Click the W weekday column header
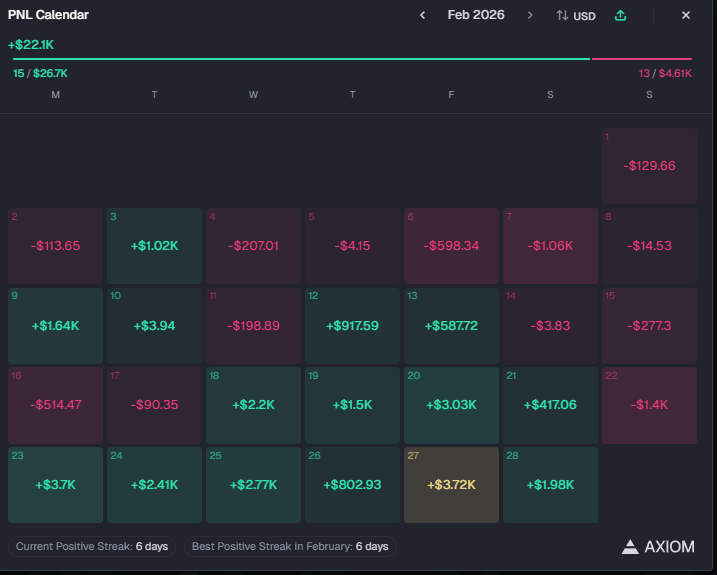Screen dimensions: 717x575 (253, 95)
